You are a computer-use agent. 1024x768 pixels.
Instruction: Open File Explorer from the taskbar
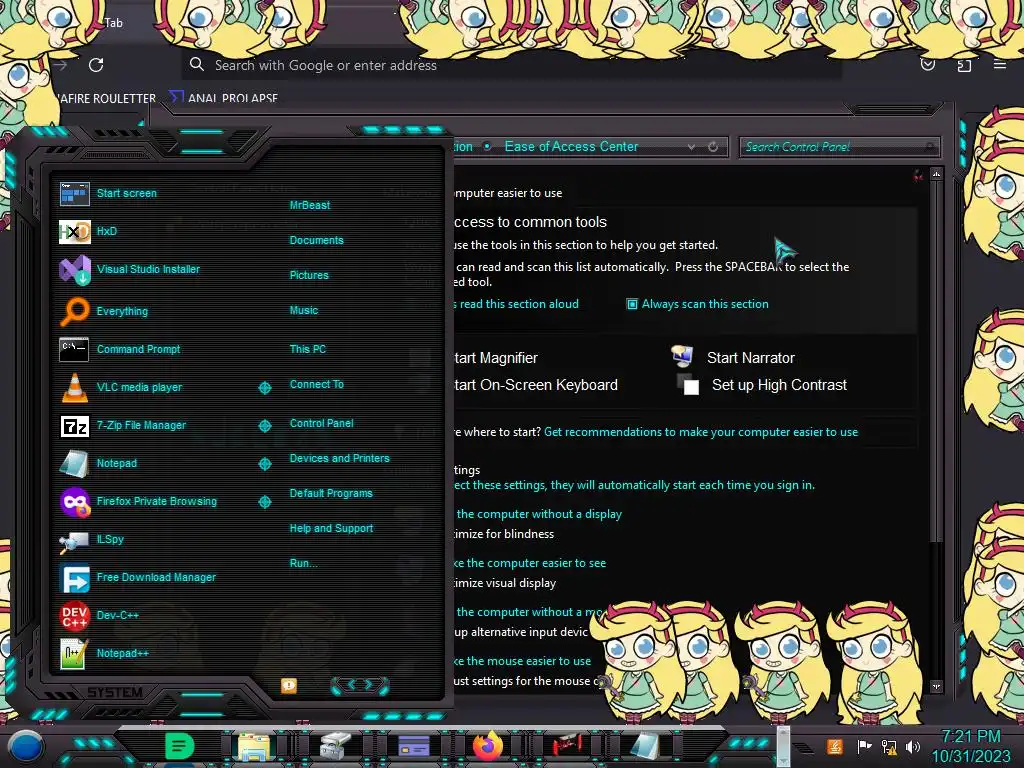point(254,746)
